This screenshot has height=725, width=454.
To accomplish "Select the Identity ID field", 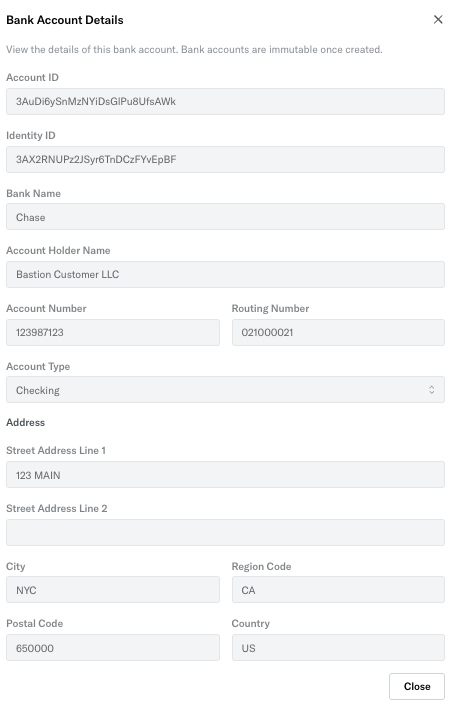I will tap(225, 160).
